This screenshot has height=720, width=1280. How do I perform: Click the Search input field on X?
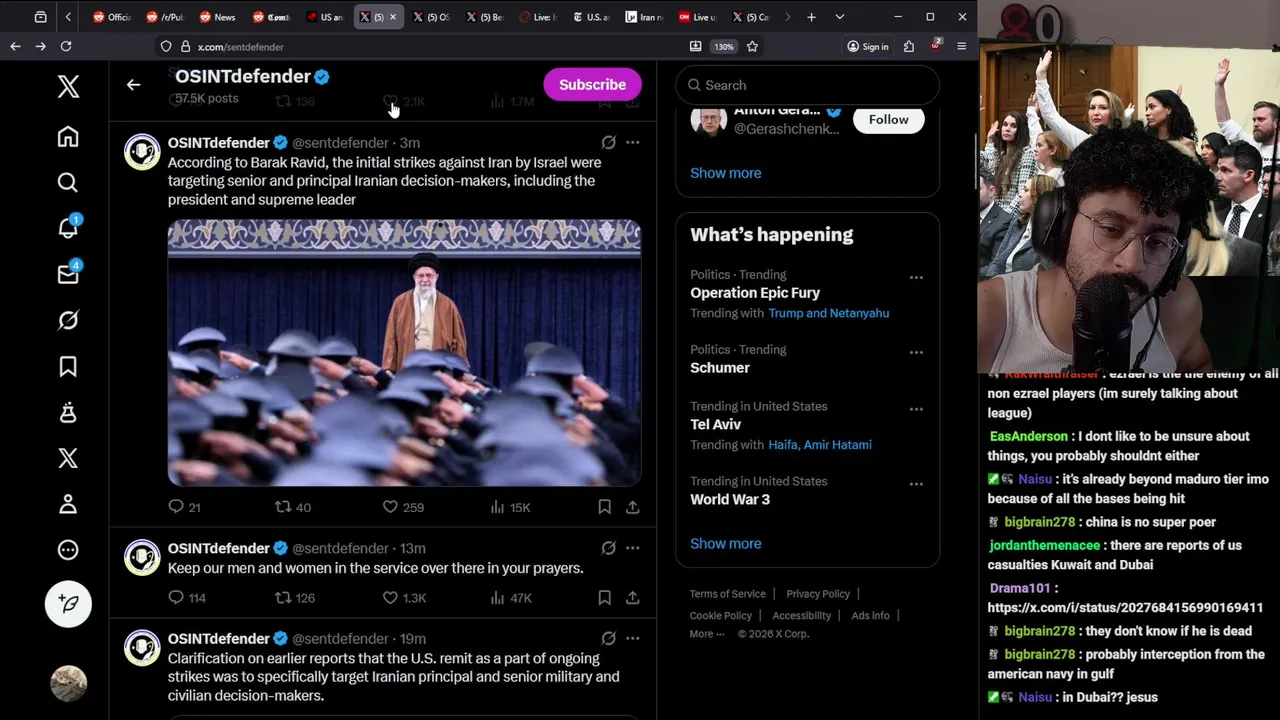pyautogui.click(x=808, y=85)
